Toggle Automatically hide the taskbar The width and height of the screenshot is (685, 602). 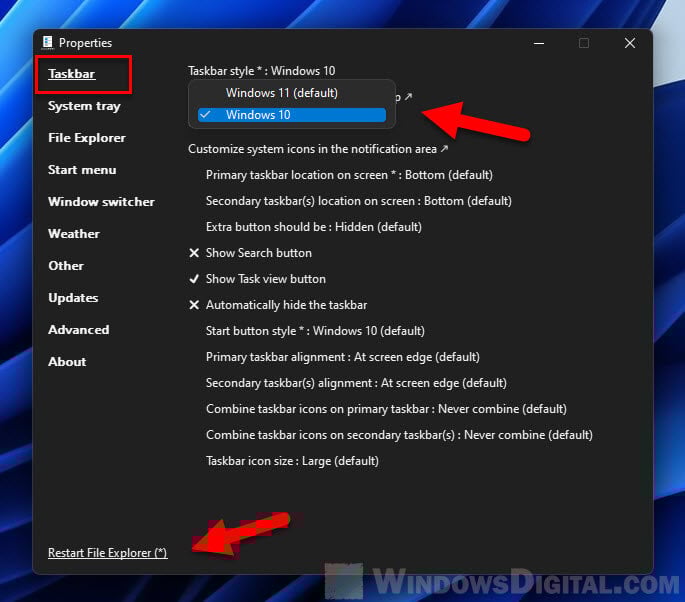pos(278,305)
